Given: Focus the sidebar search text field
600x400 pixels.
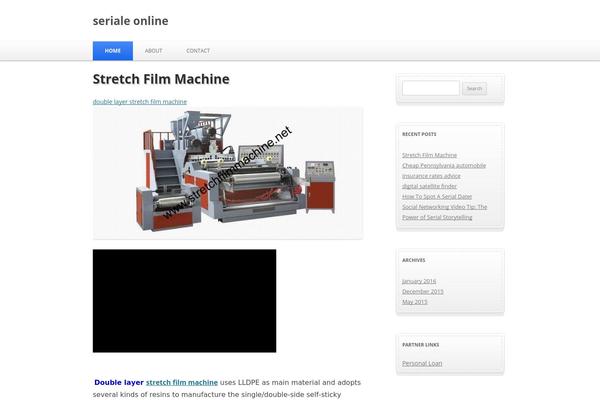Looking at the screenshot, I should 430,88.
